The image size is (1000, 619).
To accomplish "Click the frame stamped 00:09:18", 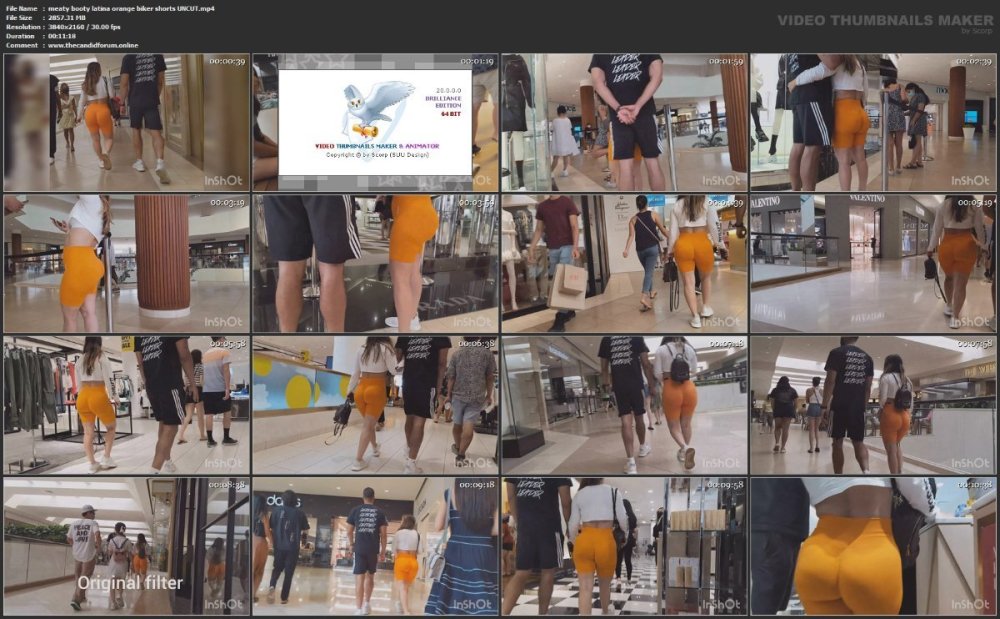I will point(376,547).
